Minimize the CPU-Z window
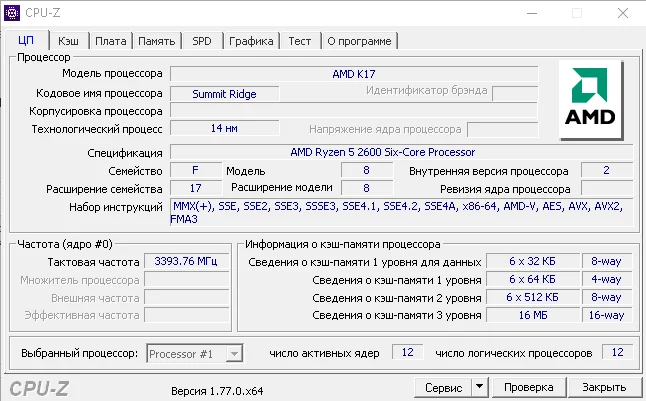Image resolution: width=646 pixels, height=401 pixels. (x=532, y=13)
